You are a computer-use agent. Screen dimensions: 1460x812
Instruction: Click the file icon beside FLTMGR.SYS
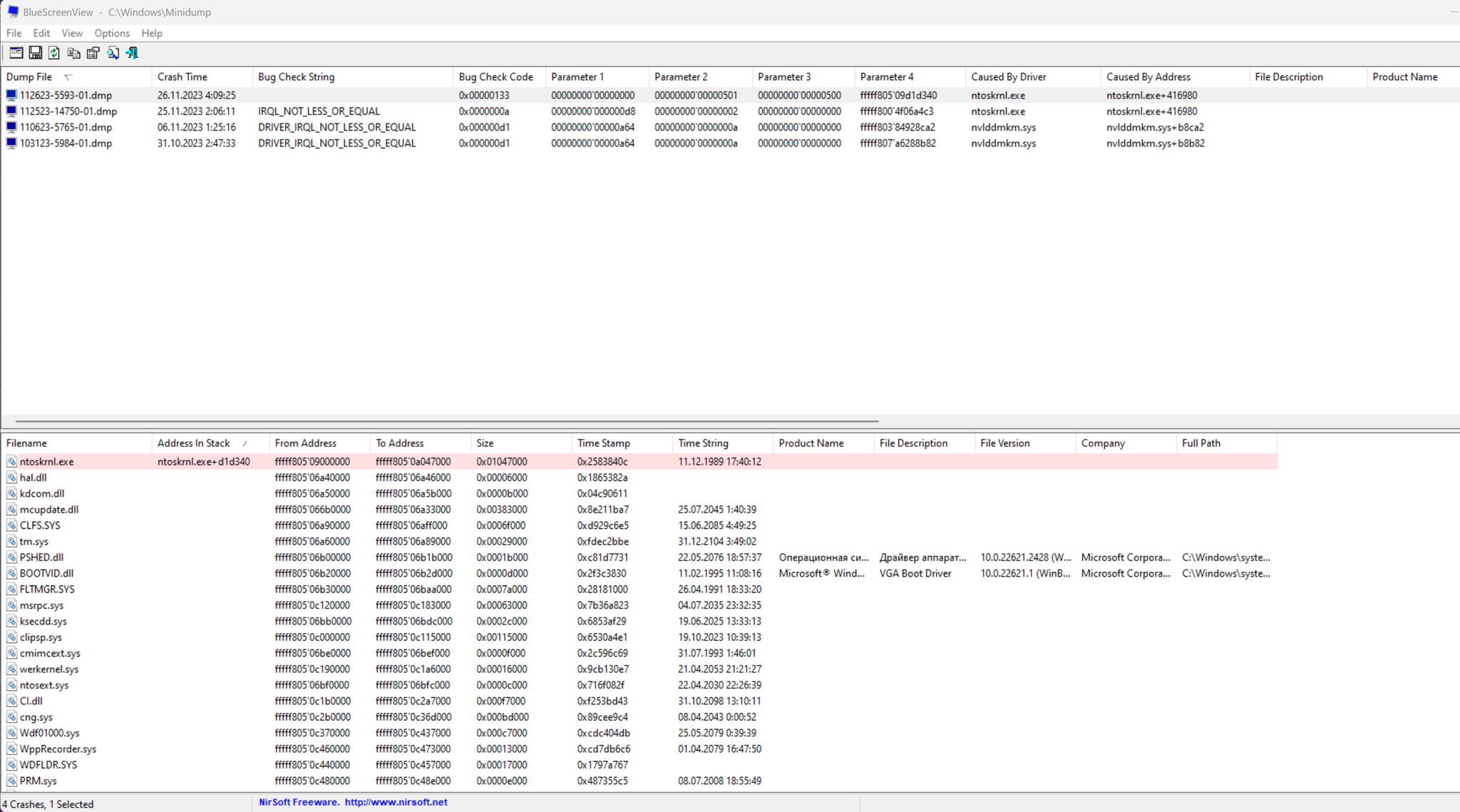click(x=11, y=590)
